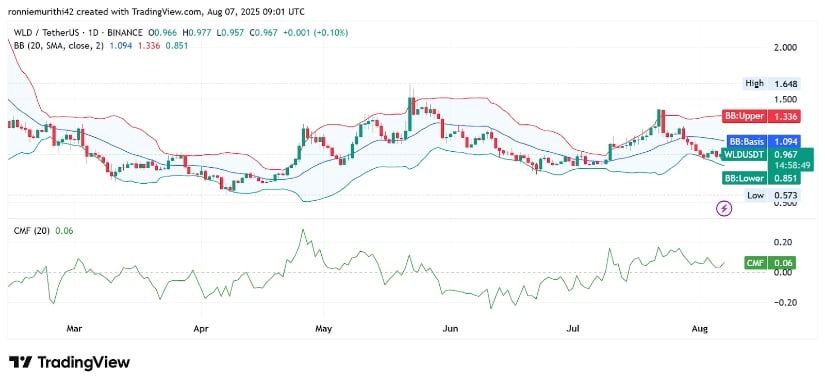Image resolution: width=825 pixels, height=385 pixels.
Task: Click the WLDUSDT 0.967 price tag
Action: pos(761,155)
